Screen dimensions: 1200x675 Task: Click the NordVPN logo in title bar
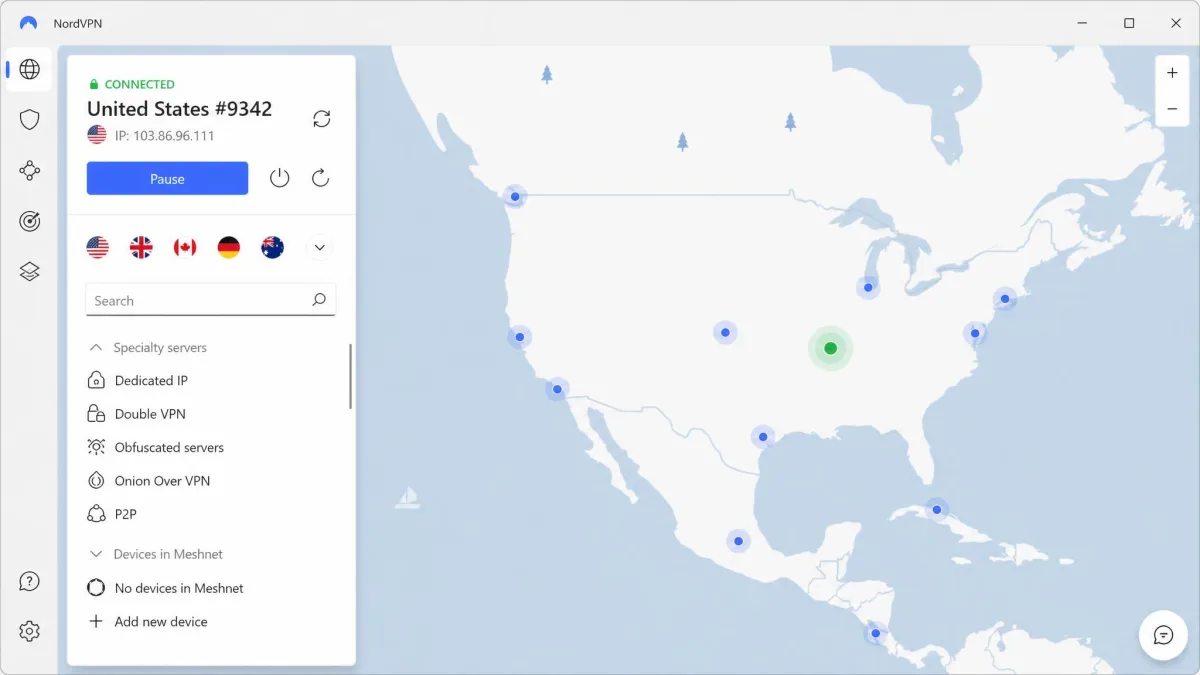28,23
